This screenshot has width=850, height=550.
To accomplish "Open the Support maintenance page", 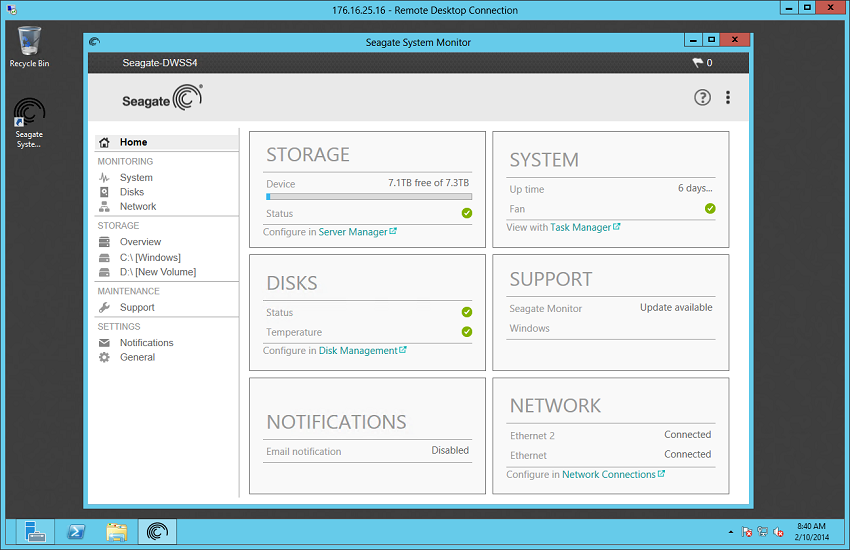I will point(137,307).
